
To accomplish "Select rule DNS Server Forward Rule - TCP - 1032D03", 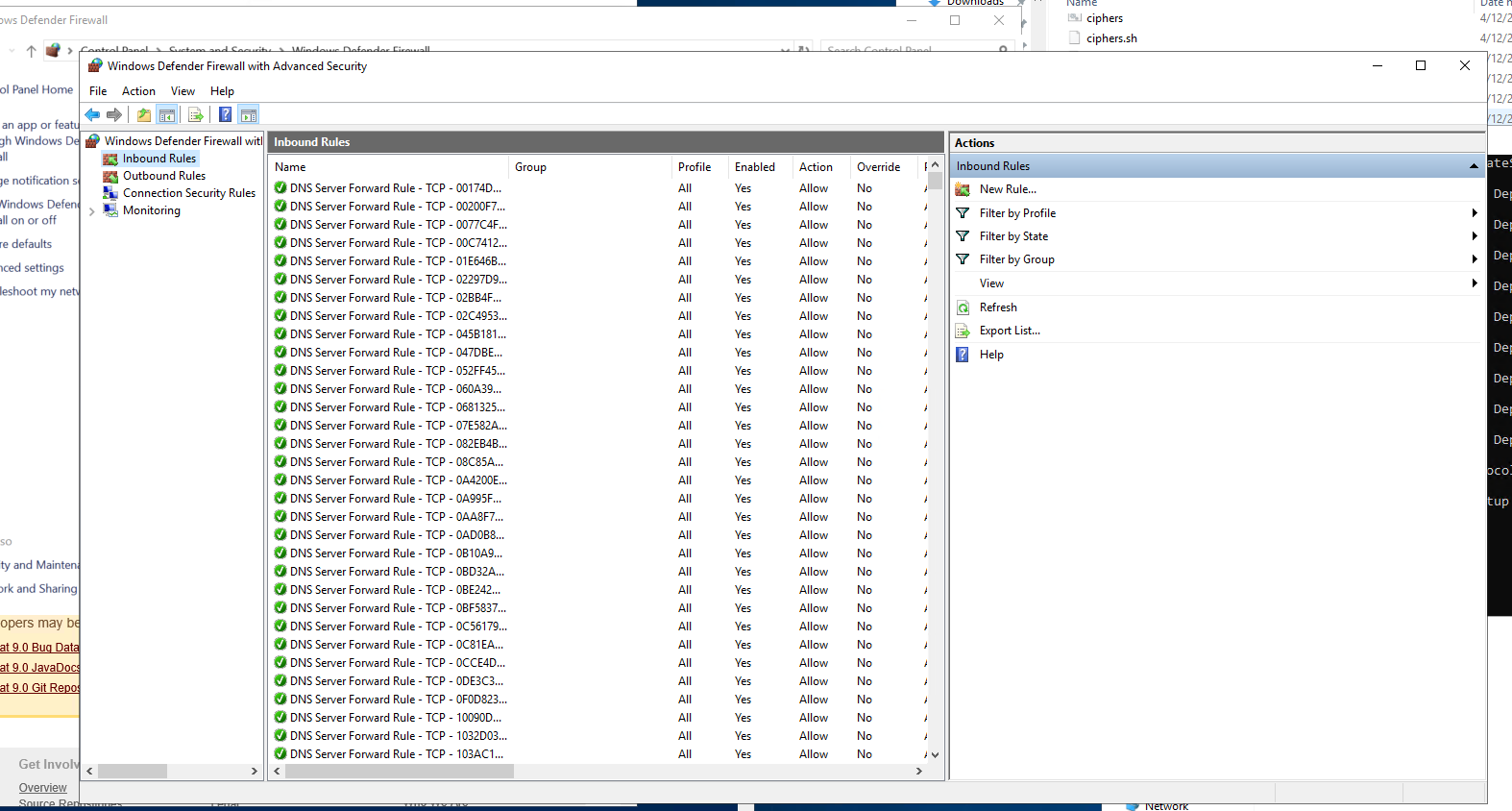I will pyautogui.click(x=398, y=736).
